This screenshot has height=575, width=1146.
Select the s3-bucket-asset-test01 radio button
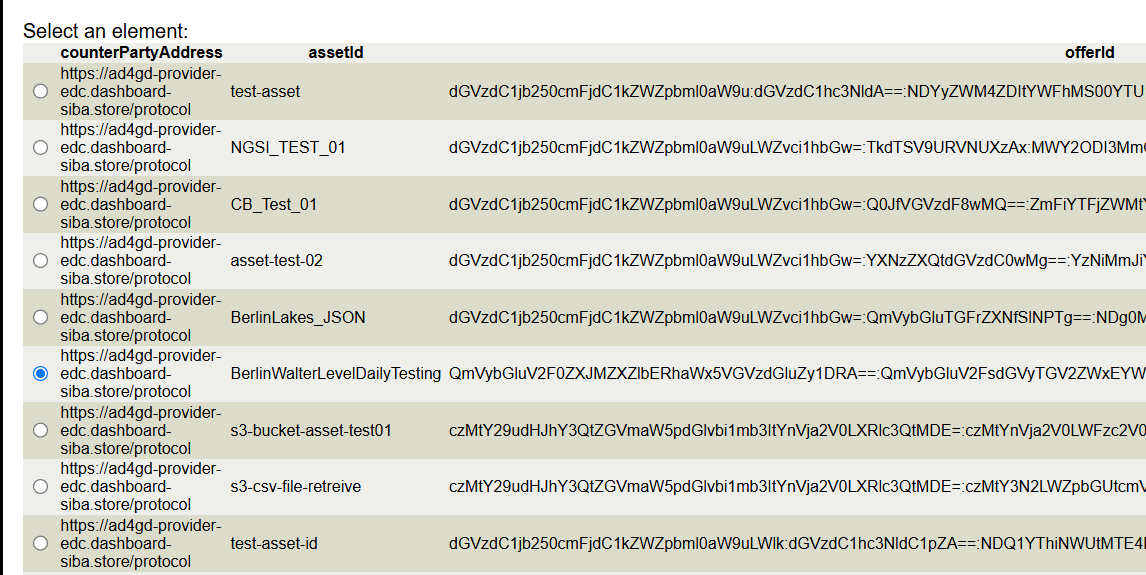coord(40,430)
